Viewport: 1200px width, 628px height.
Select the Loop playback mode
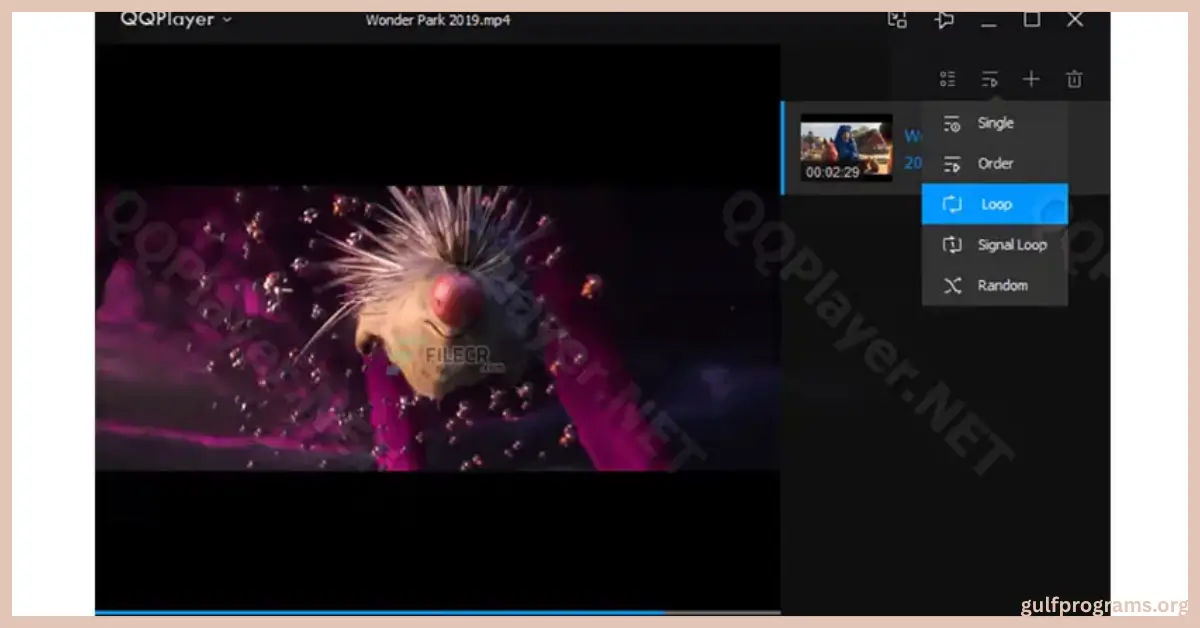click(x=995, y=203)
